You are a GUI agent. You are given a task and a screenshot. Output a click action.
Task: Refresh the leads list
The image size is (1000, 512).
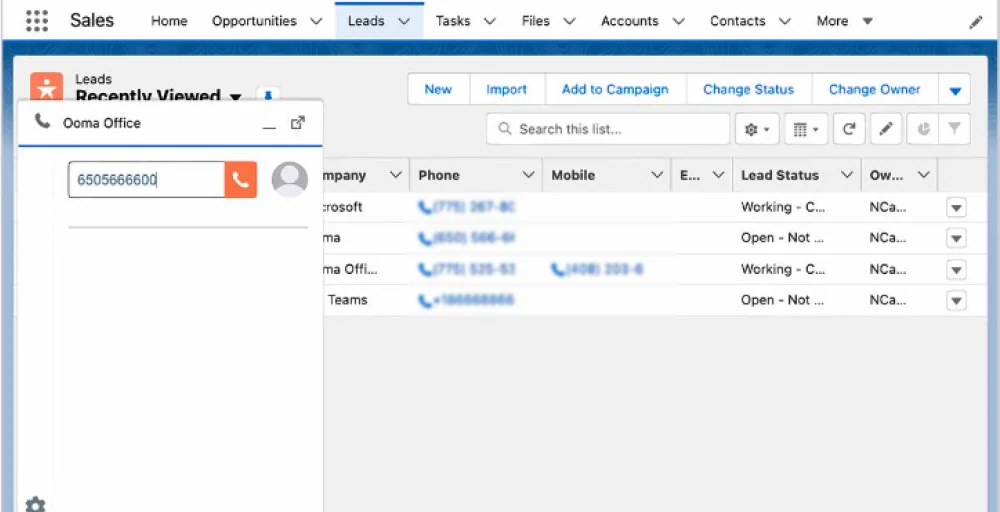849,129
